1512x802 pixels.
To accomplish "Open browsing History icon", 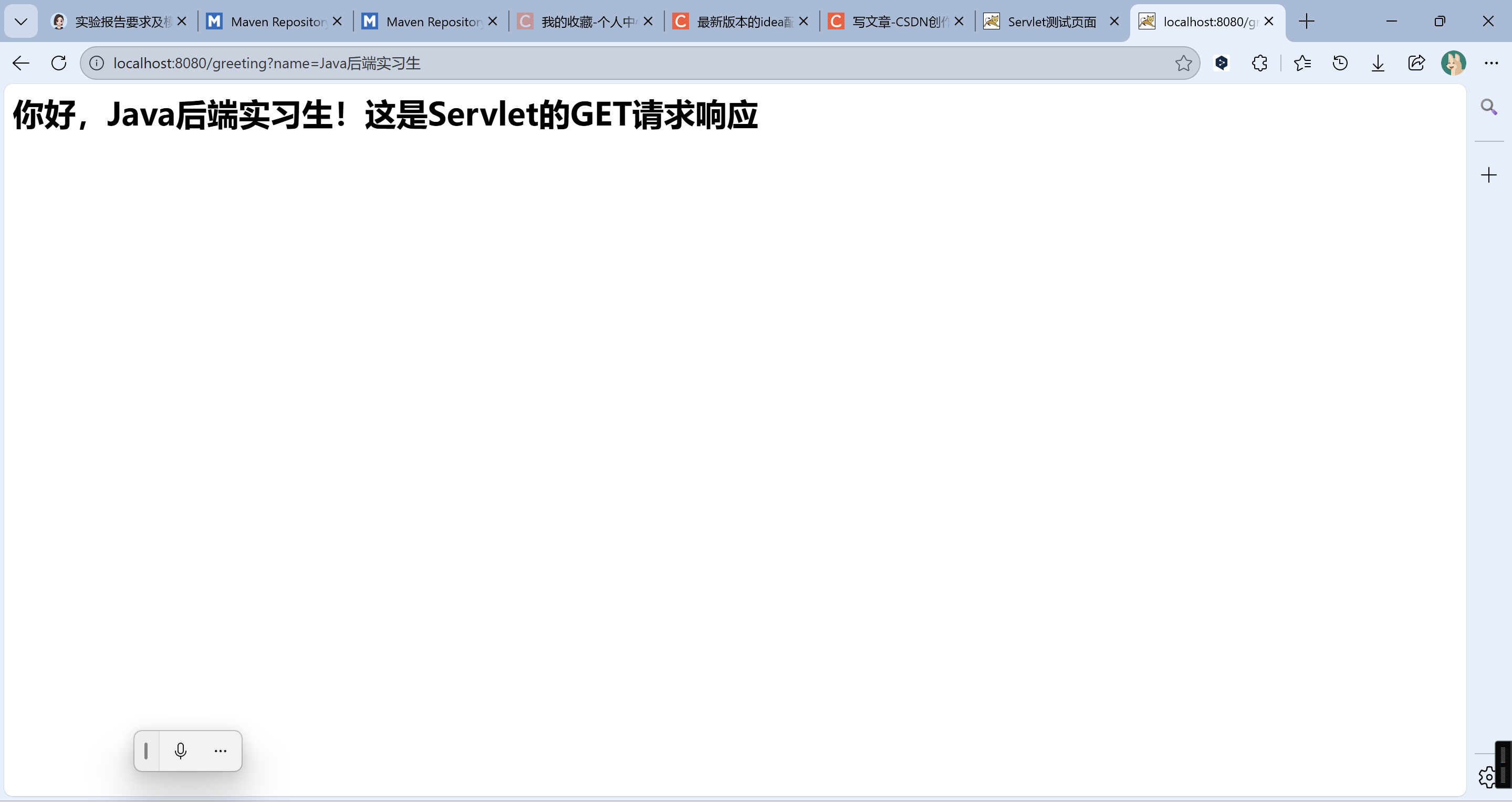I will (1340, 63).
